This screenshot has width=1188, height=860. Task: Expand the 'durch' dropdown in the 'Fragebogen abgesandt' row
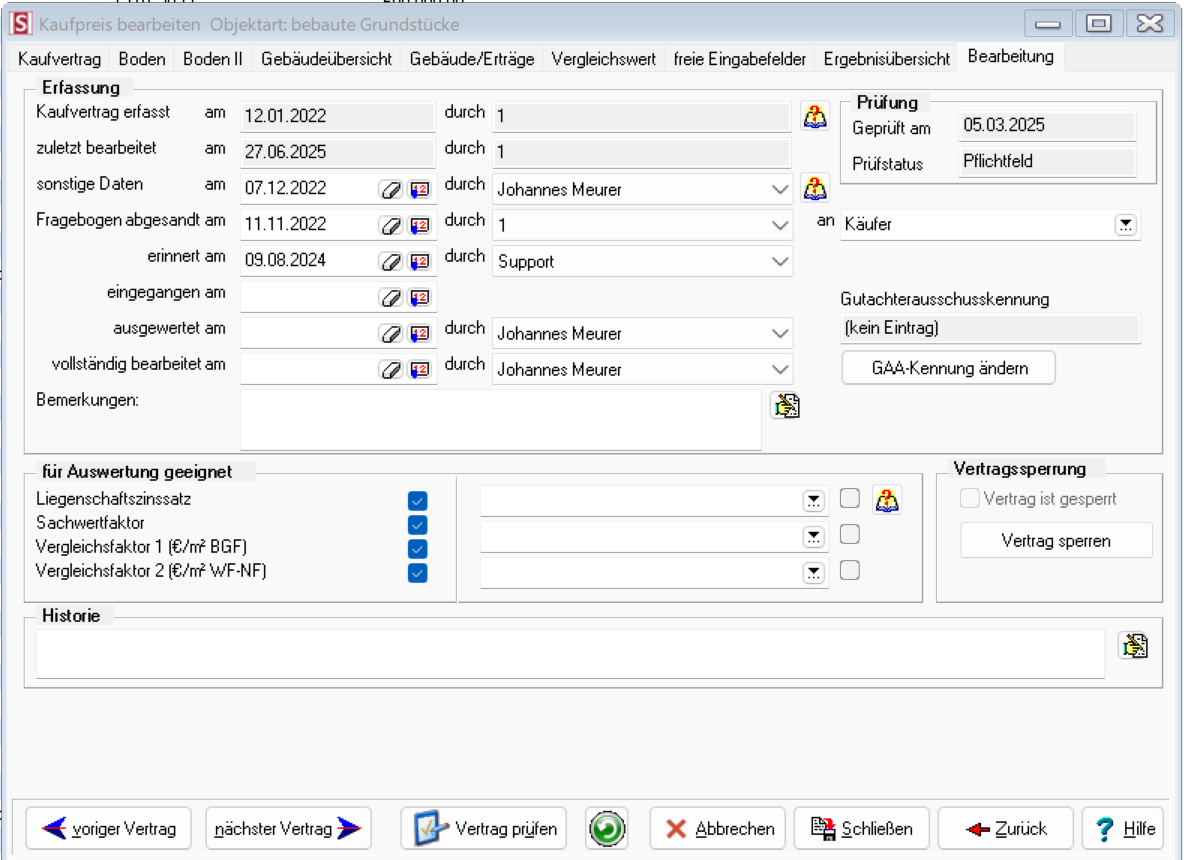(780, 225)
